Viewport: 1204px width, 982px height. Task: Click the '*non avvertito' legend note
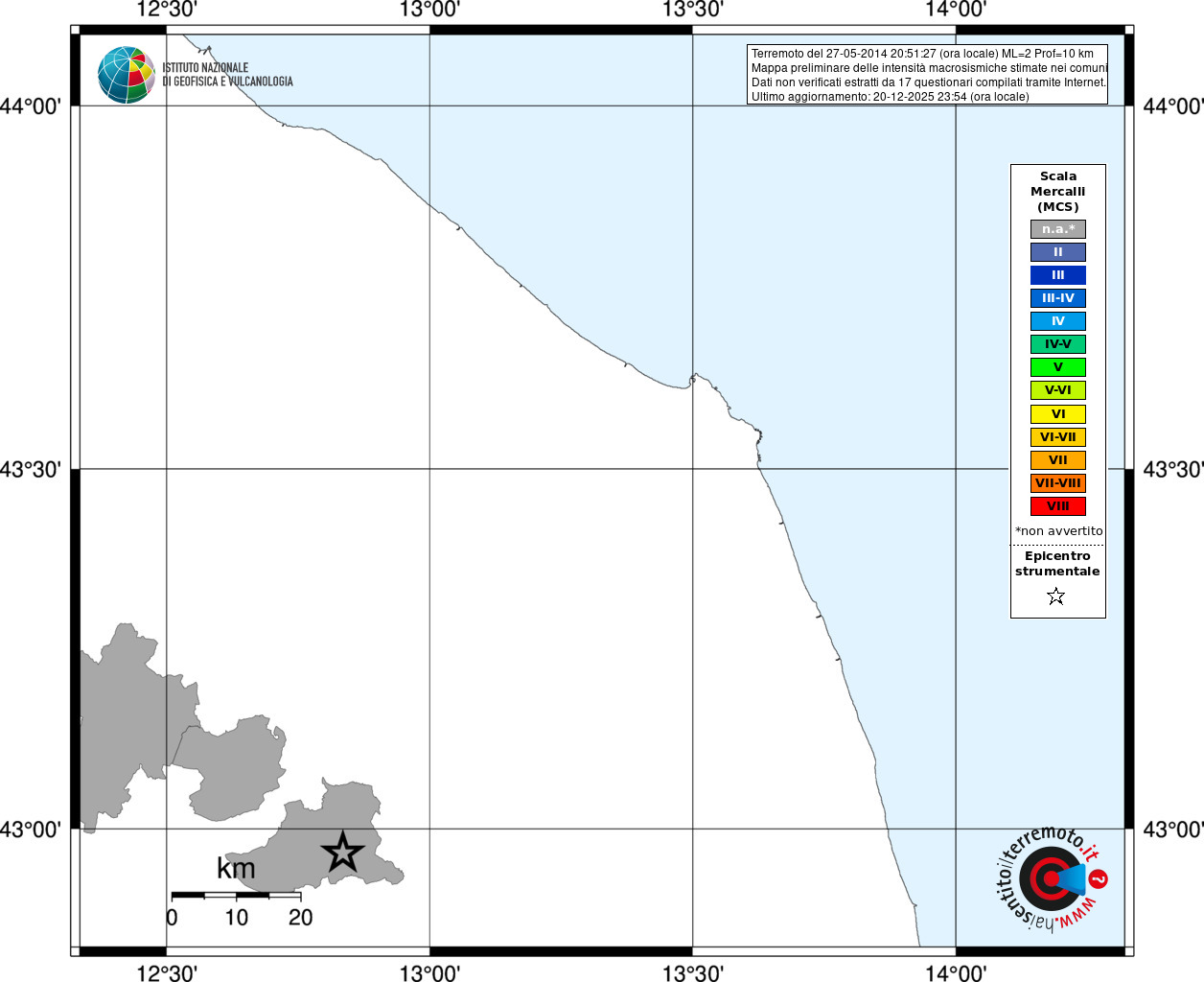pos(1058,531)
